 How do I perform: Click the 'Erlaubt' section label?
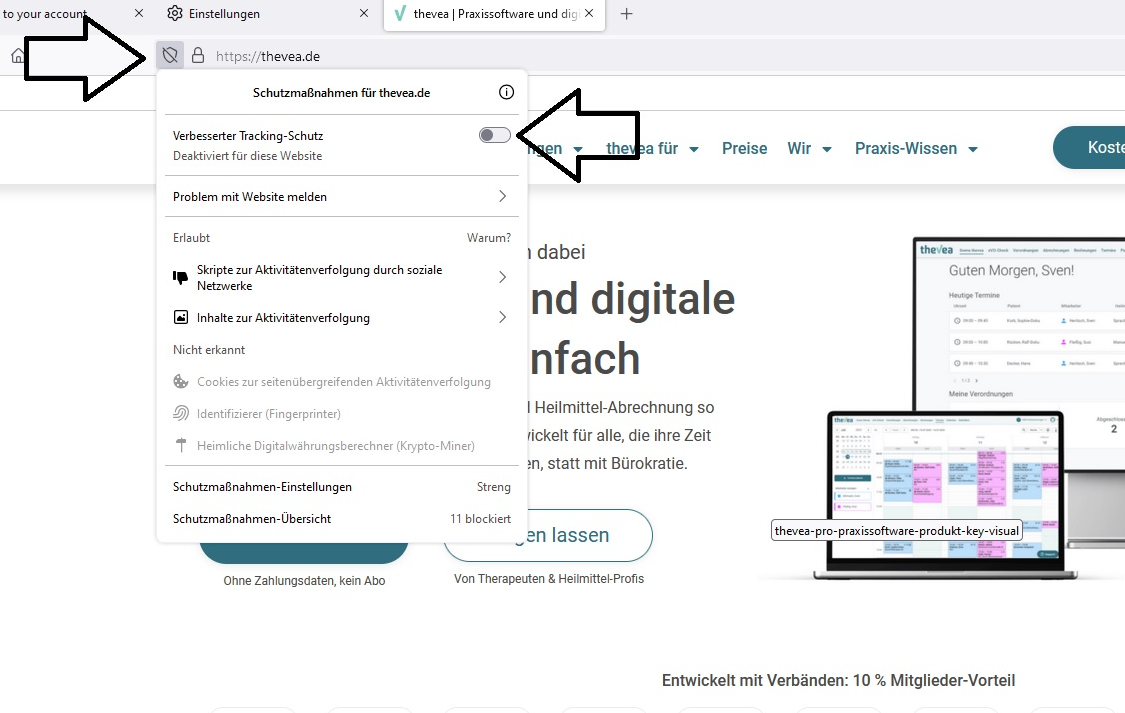coord(192,237)
